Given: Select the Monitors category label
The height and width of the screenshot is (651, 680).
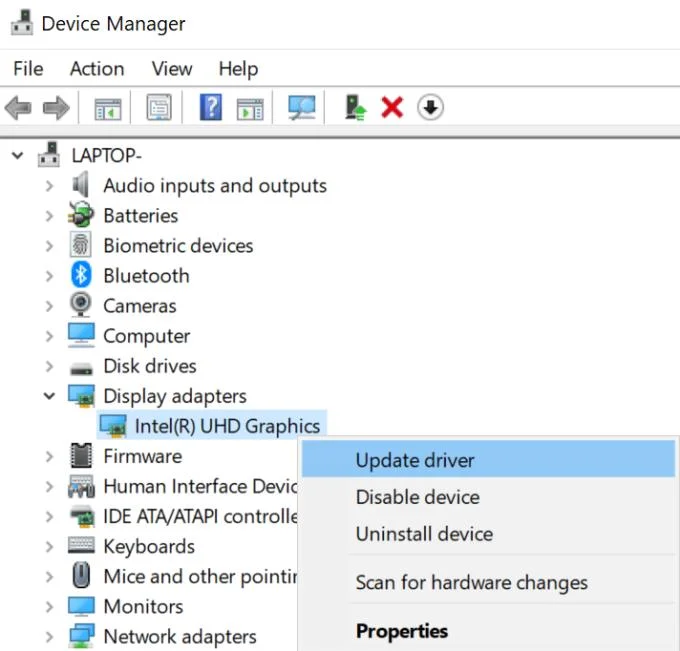Looking at the screenshot, I should coord(143,607).
